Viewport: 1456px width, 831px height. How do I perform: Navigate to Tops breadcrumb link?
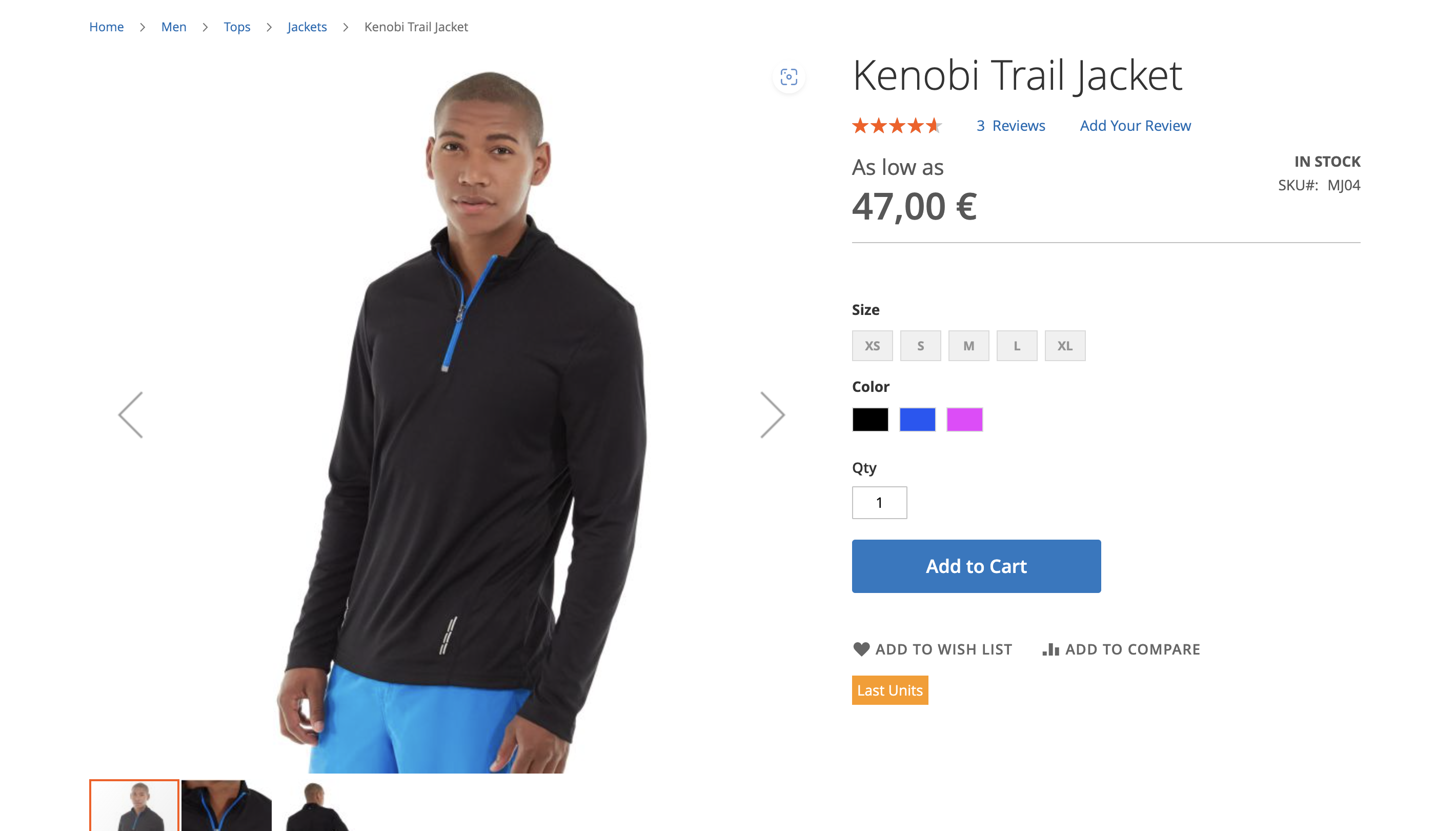pos(237,27)
